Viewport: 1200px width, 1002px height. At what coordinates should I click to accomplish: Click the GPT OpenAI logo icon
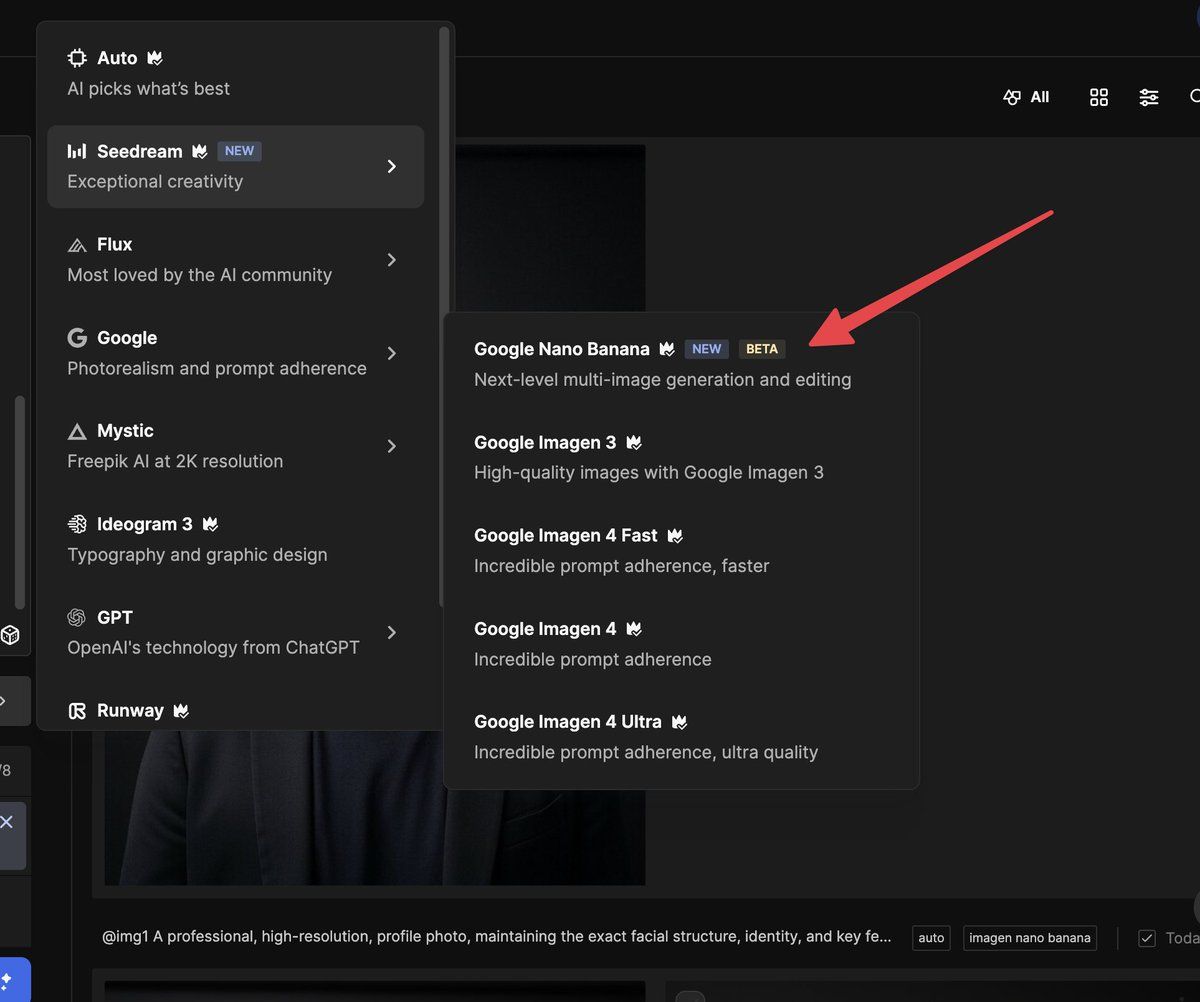77,617
